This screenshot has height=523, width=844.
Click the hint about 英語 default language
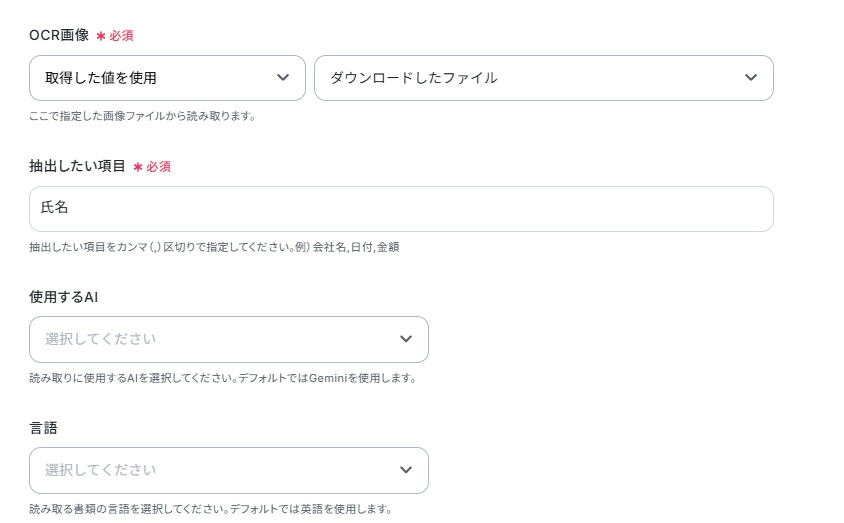(x=210, y=509)
